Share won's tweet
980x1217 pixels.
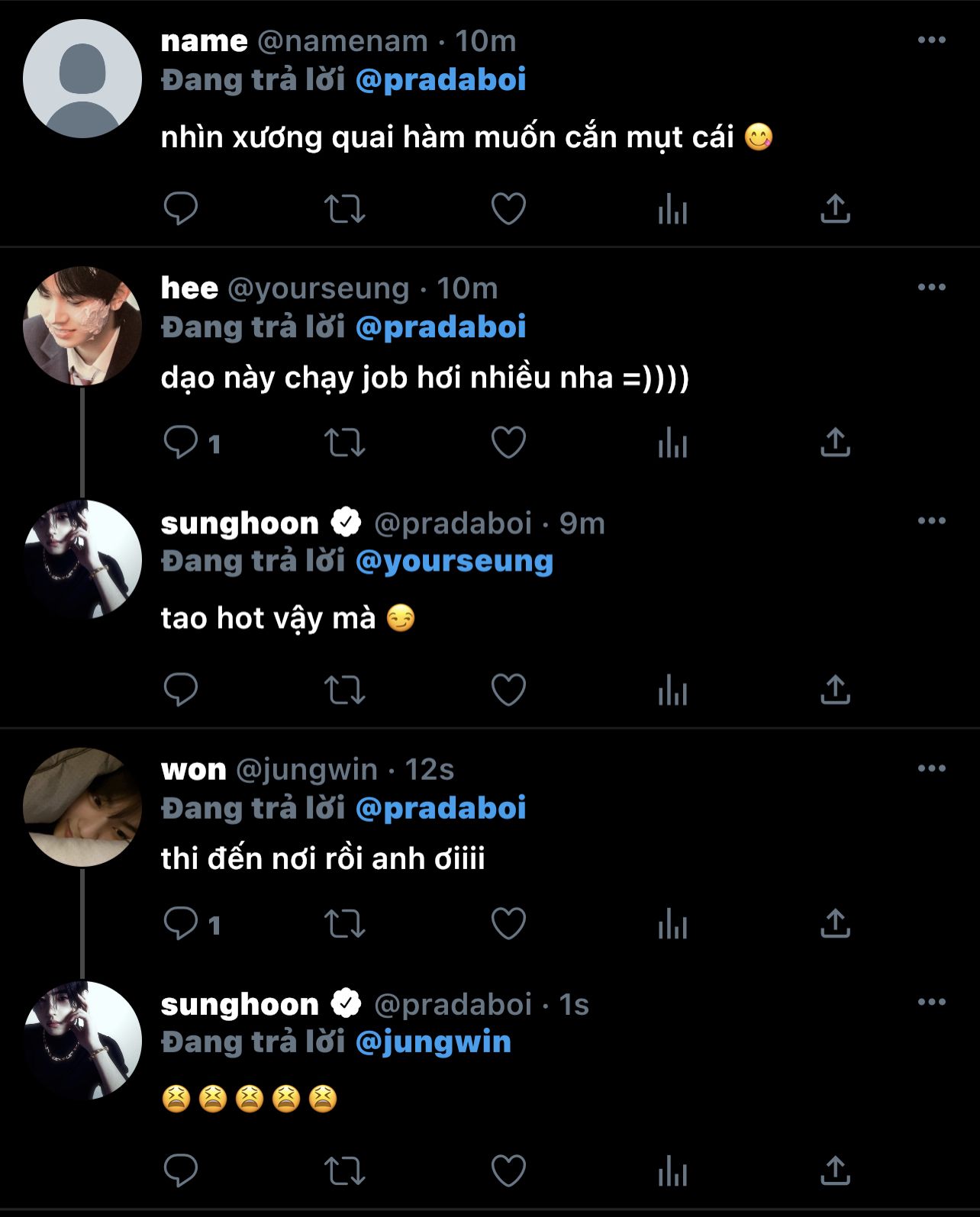coord(835,923)
